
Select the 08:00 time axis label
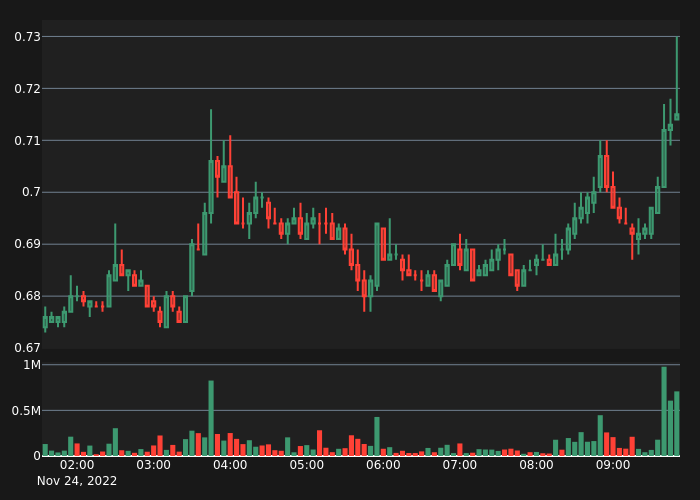(x=536, y=465)
